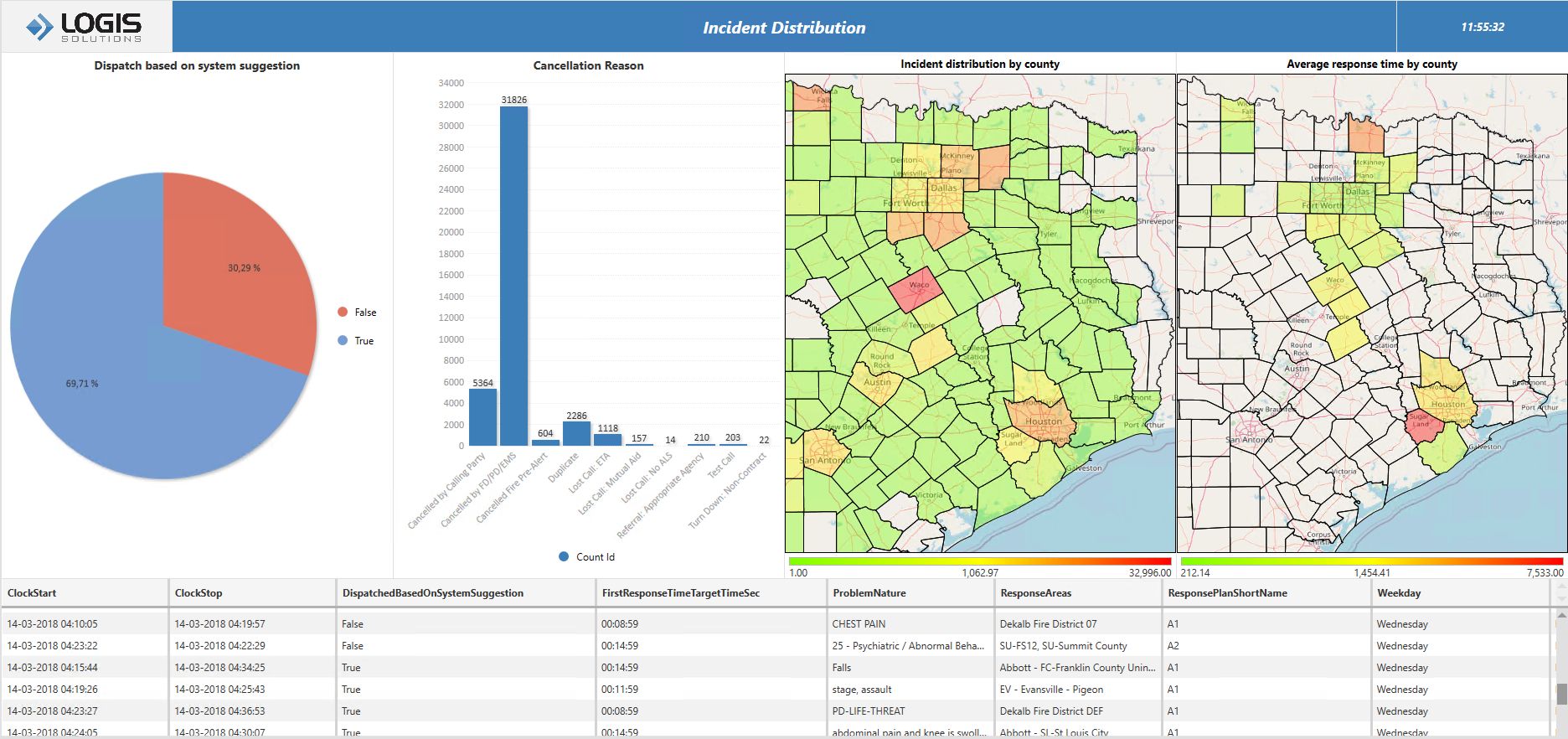The image size is (1568, 739).
Task: Click the table scrollbar up arrow
Action: tap(1560, 616)
